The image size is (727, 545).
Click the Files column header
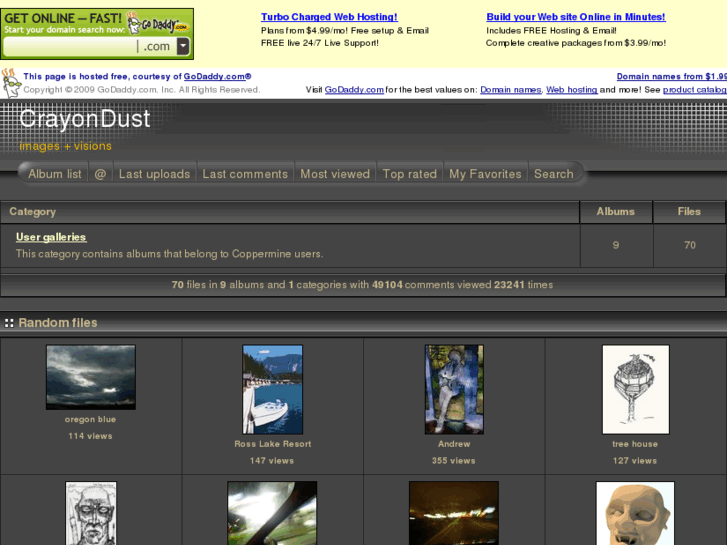pos(689,212)
